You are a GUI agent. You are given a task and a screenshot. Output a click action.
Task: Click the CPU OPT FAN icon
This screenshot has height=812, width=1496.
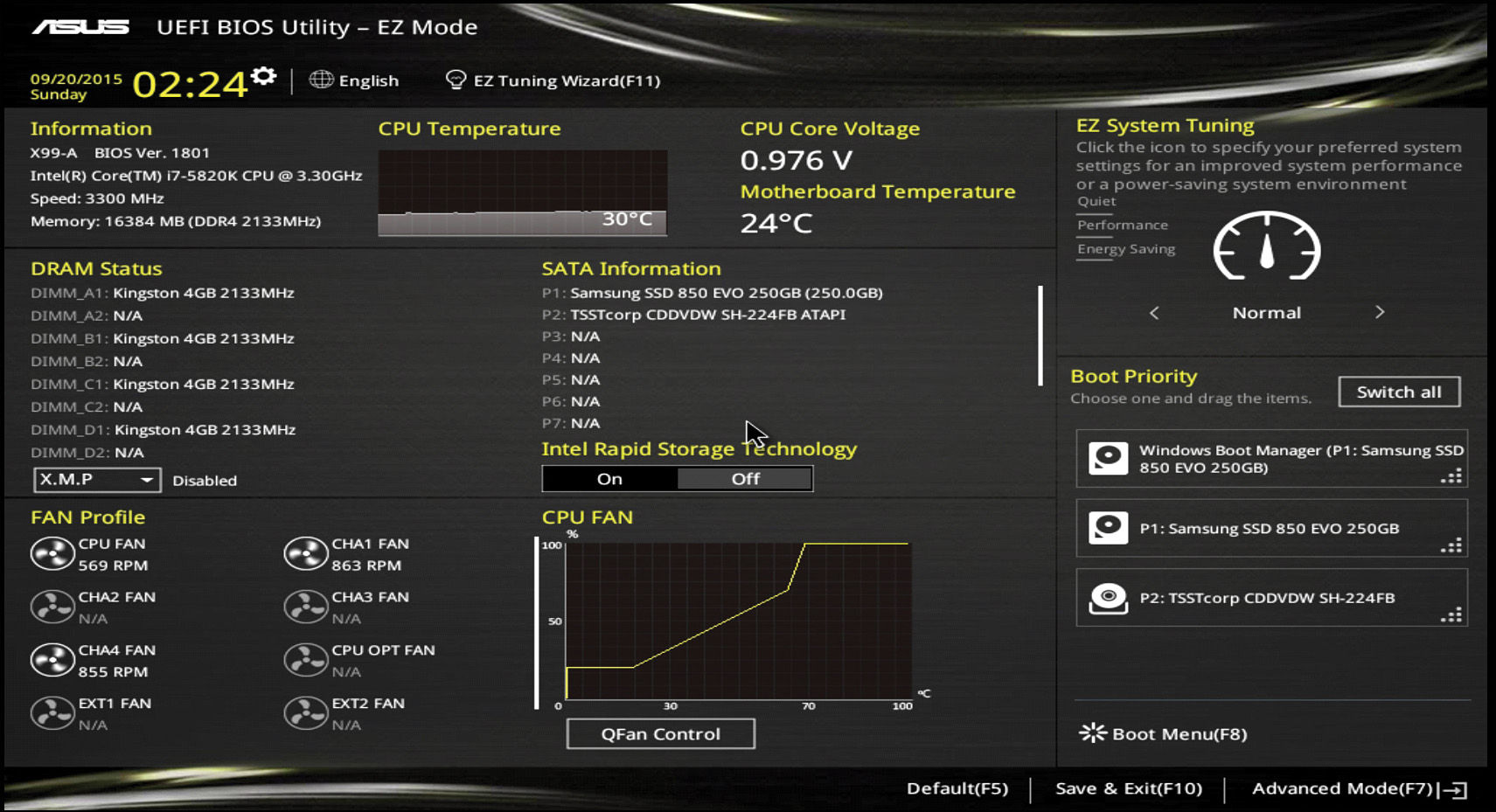[x=306, y=661]
